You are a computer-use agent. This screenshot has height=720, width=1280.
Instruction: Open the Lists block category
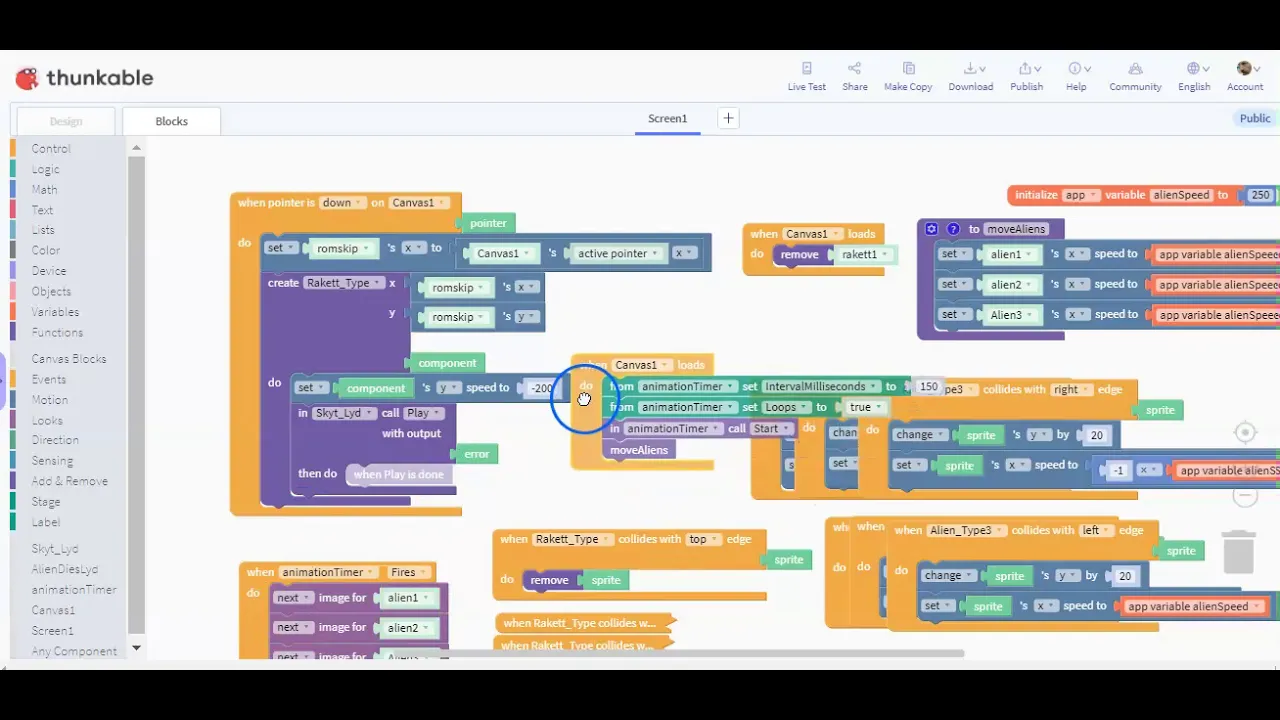[43, 230]
